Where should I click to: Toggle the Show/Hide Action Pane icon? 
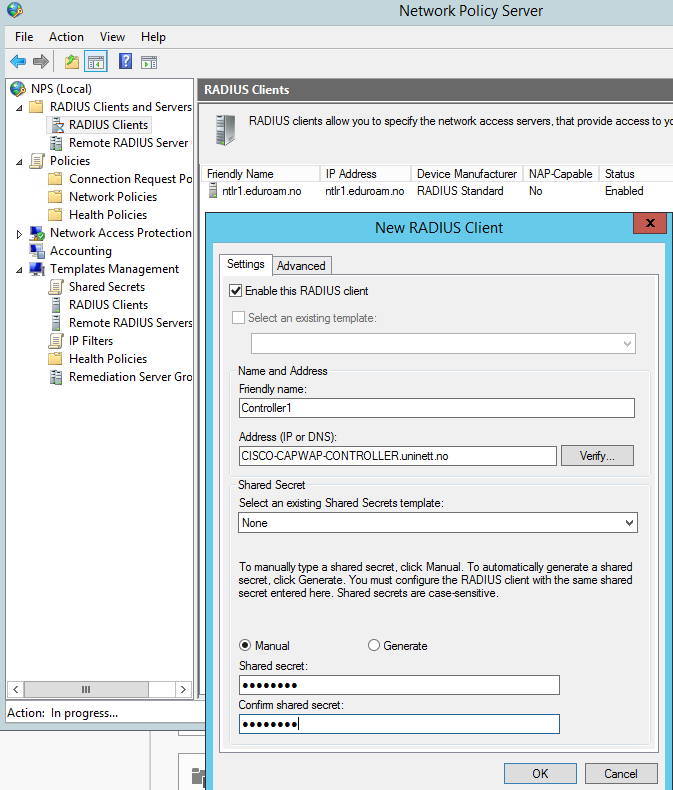(149, 62)
